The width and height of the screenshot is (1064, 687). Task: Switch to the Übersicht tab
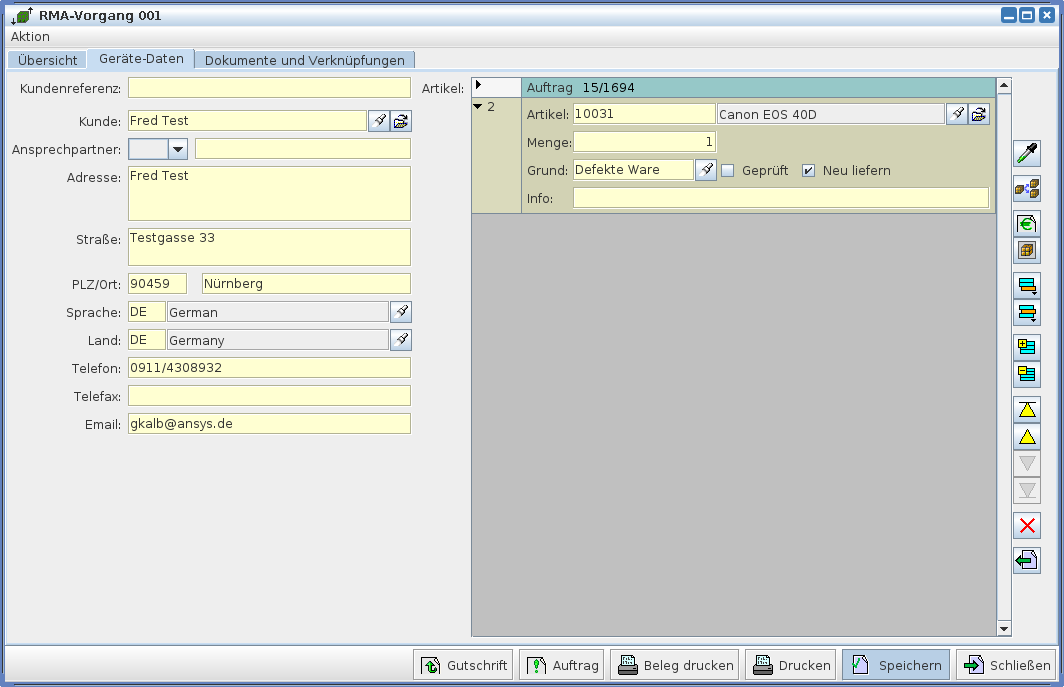(47, 60)
